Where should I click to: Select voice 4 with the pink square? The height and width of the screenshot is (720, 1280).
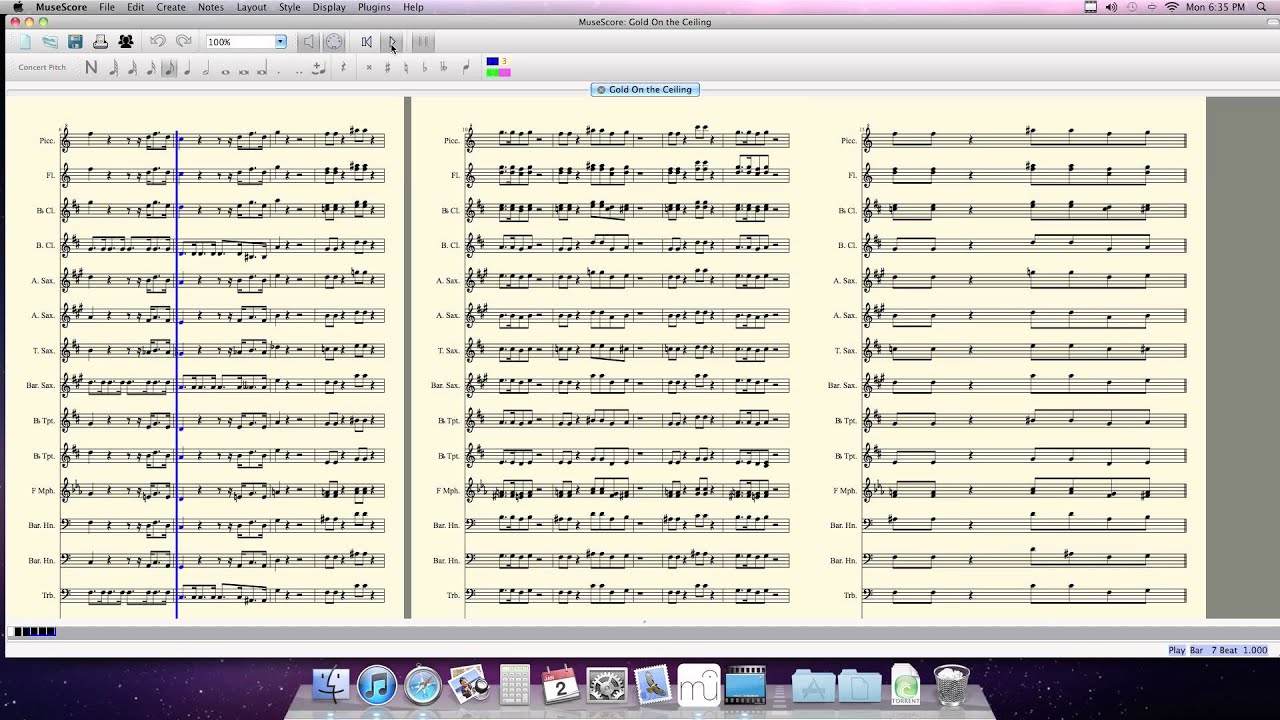tap(505, 72)
